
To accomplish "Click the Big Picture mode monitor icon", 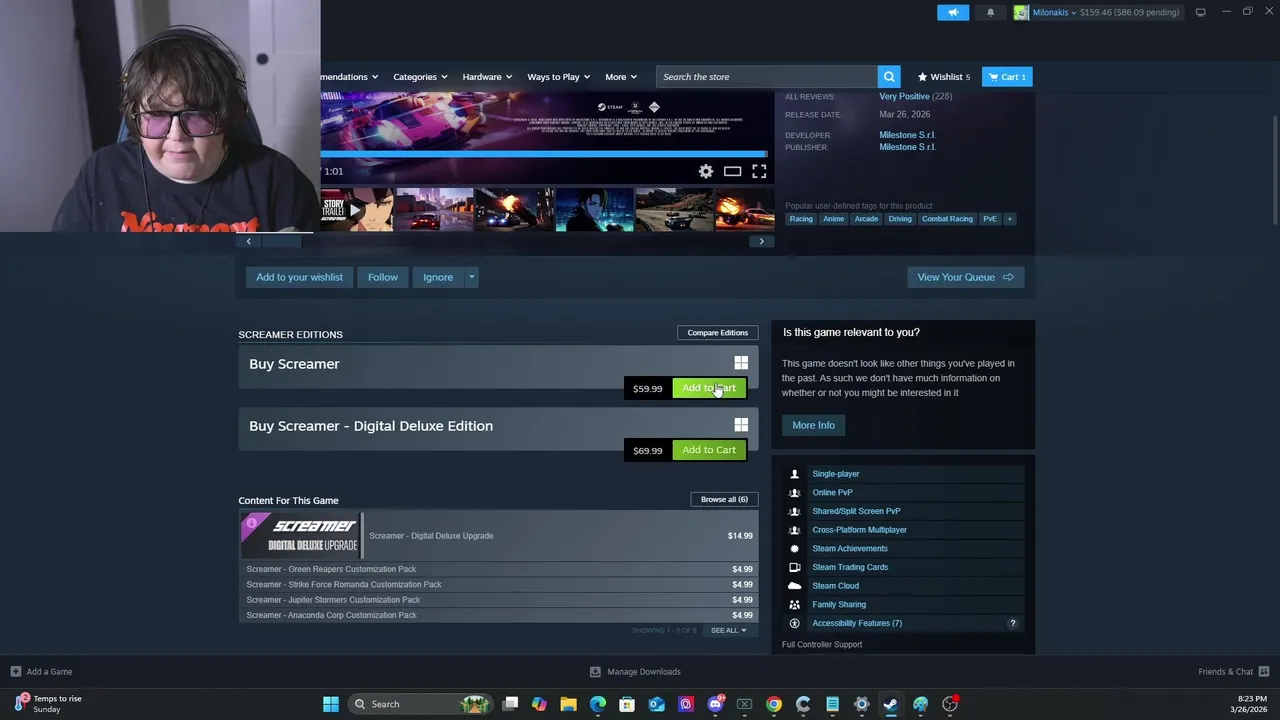I will [x=1201, y=12].
